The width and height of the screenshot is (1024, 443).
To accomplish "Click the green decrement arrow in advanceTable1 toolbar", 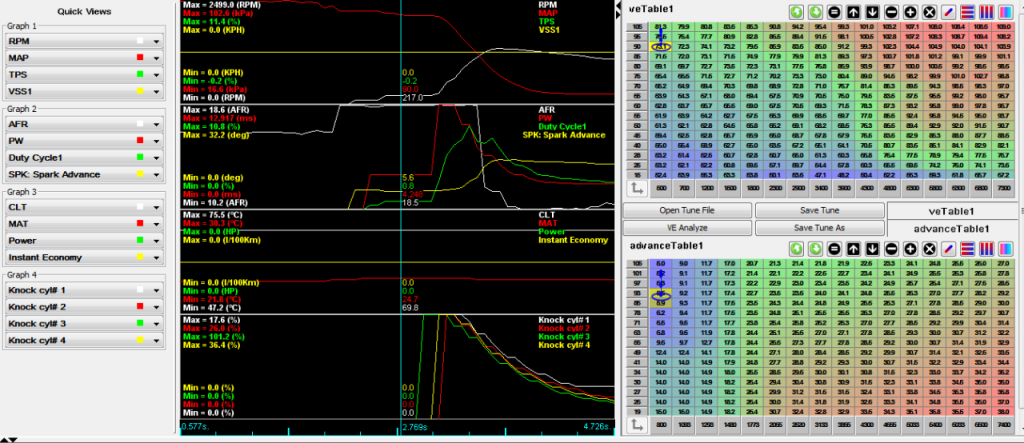I will point(815,248).
